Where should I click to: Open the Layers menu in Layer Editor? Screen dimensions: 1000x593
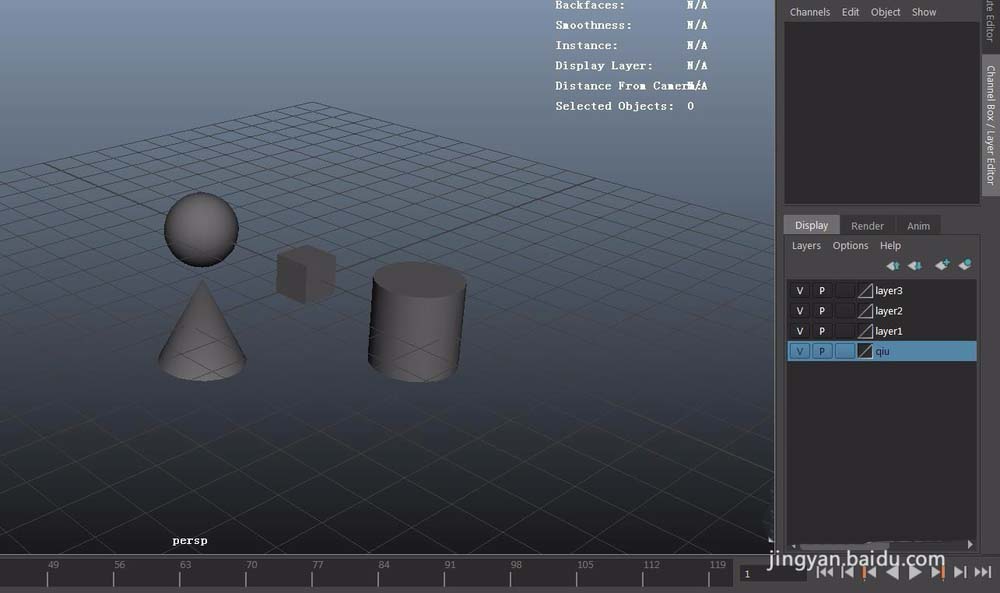click(806, 245)
